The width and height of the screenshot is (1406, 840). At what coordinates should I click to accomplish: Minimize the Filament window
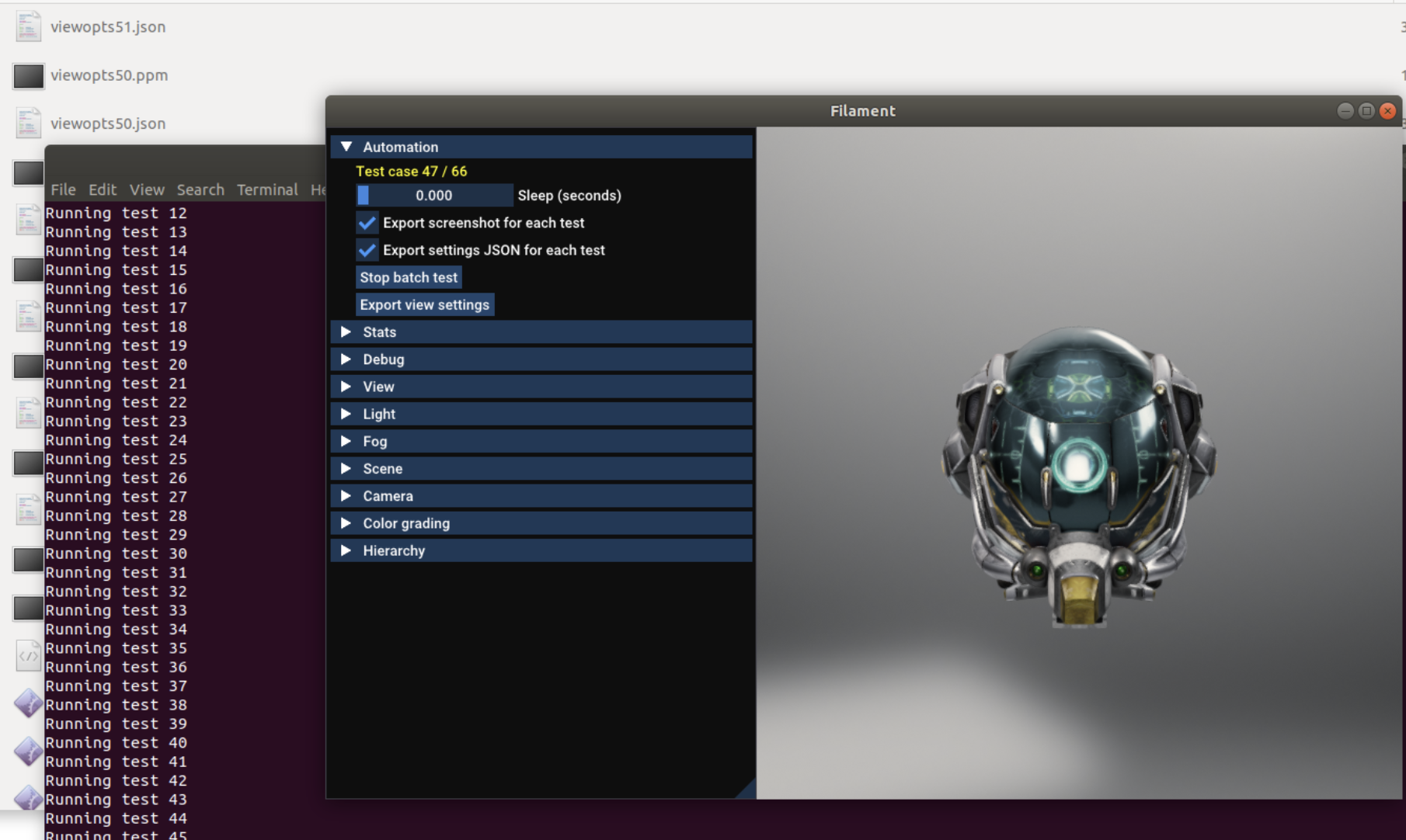pyautogui.click(x=1345, y=111)
